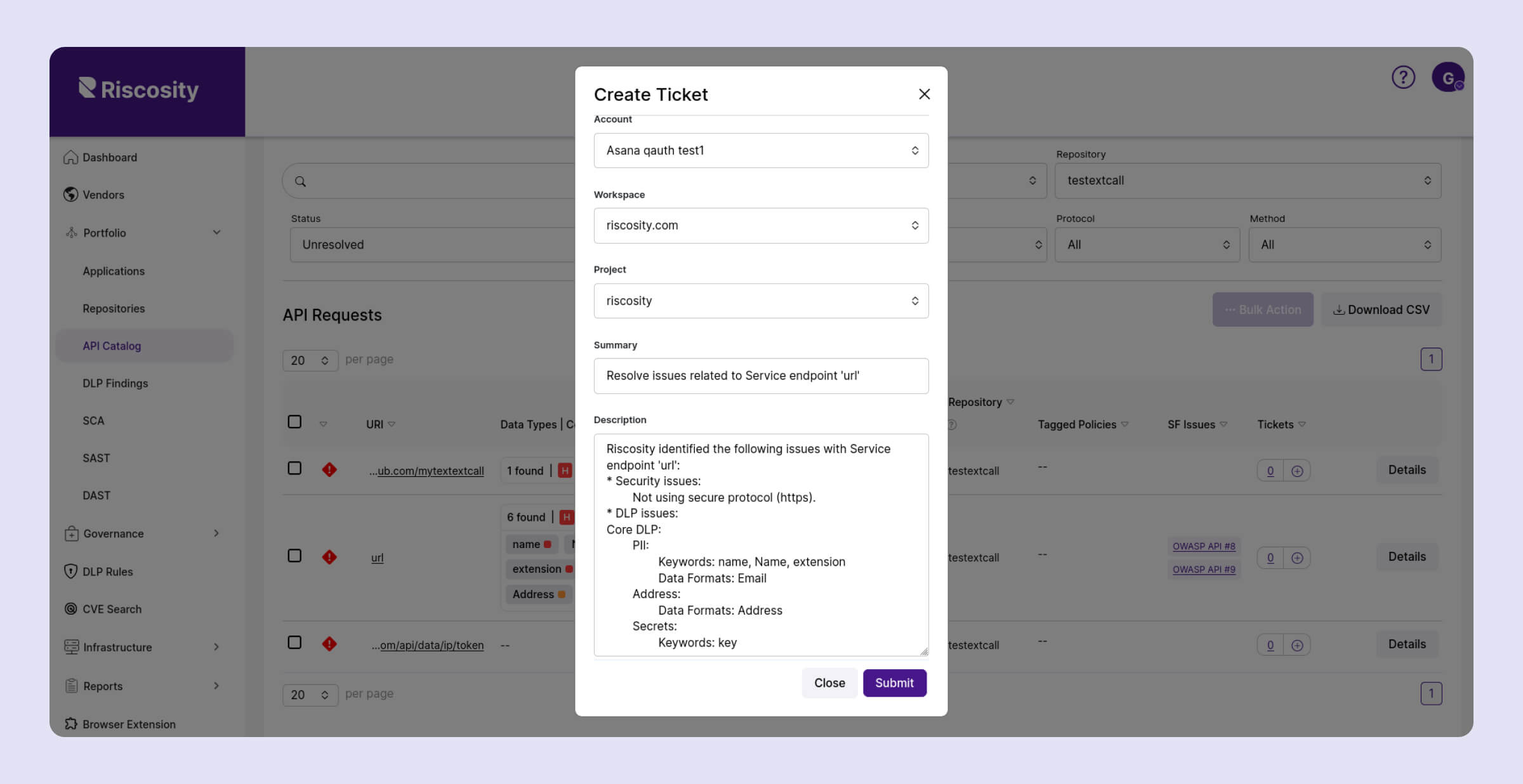Click the red alert icon for url row
The height and width of the screenshot is (784, 1523).
pos(329,557)
